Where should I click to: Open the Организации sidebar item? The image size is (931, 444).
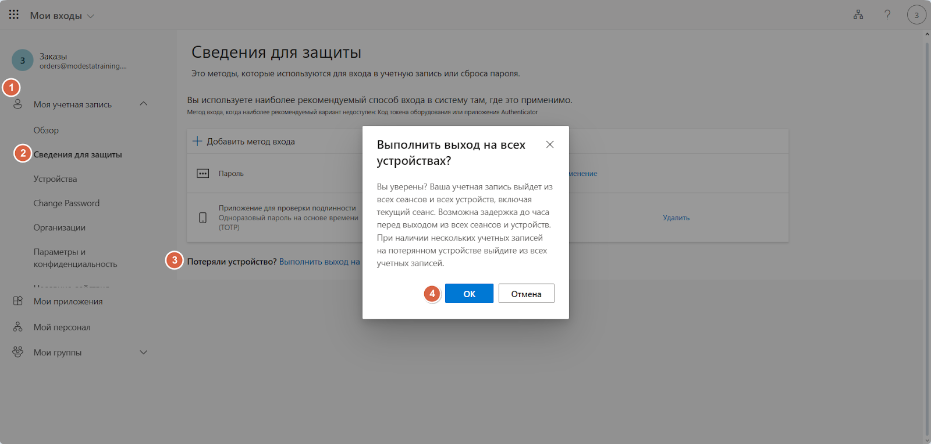point(59,227)
